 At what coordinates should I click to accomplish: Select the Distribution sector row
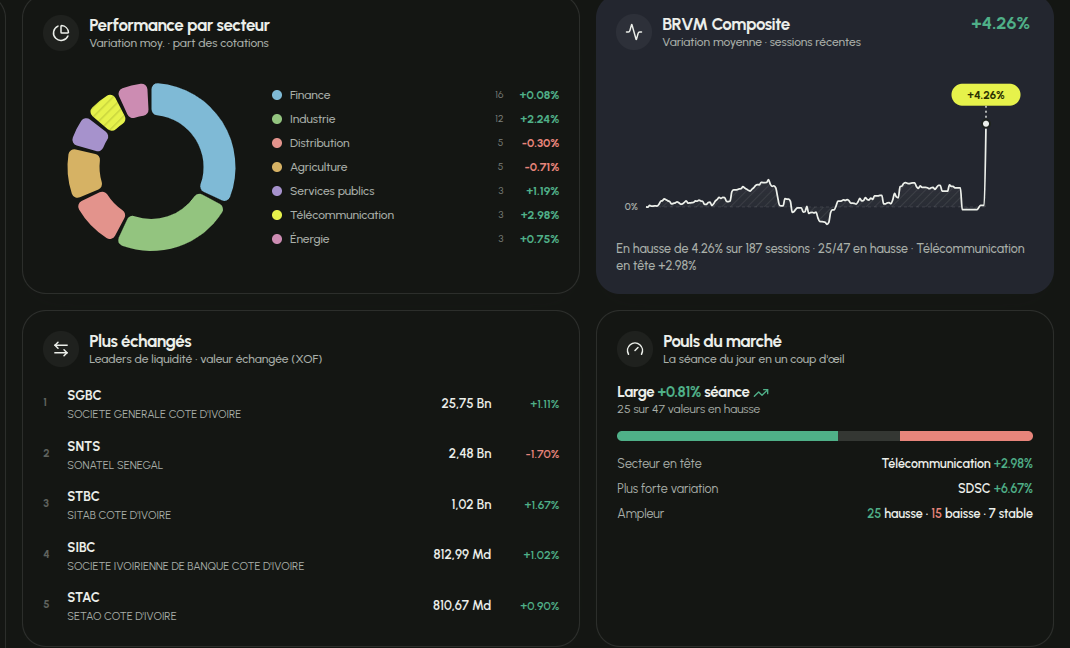coord(415,143)
